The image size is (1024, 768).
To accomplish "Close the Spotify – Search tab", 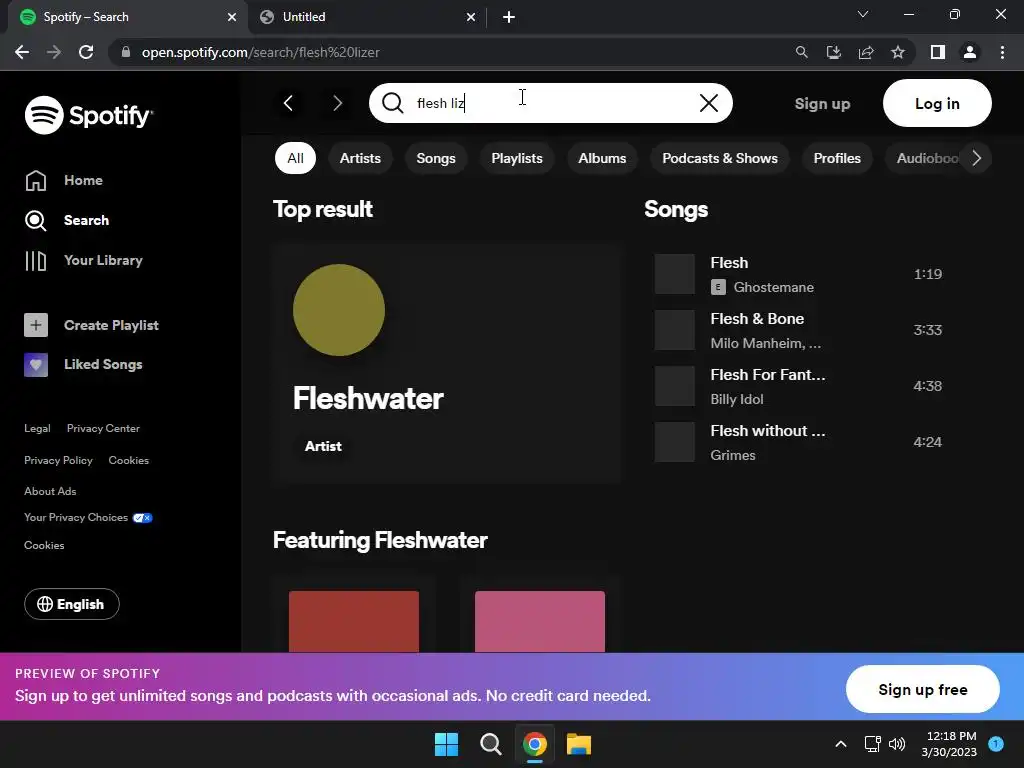I will coord(232,17).
